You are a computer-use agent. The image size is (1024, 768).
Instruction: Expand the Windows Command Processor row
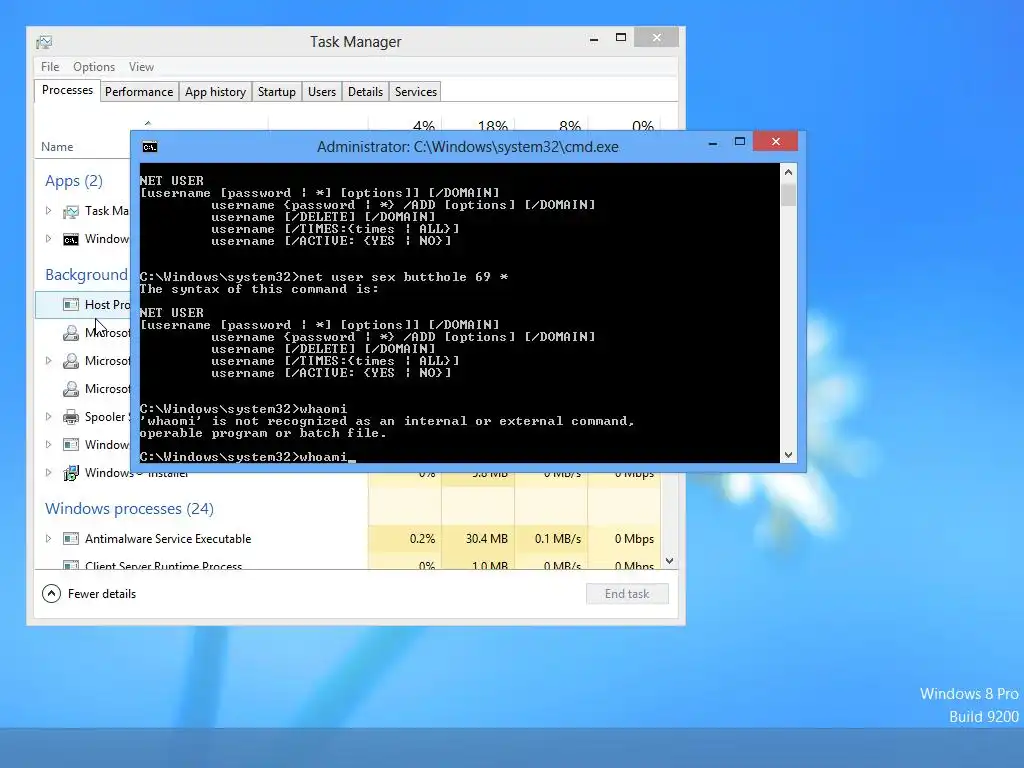tap(48, 238)
